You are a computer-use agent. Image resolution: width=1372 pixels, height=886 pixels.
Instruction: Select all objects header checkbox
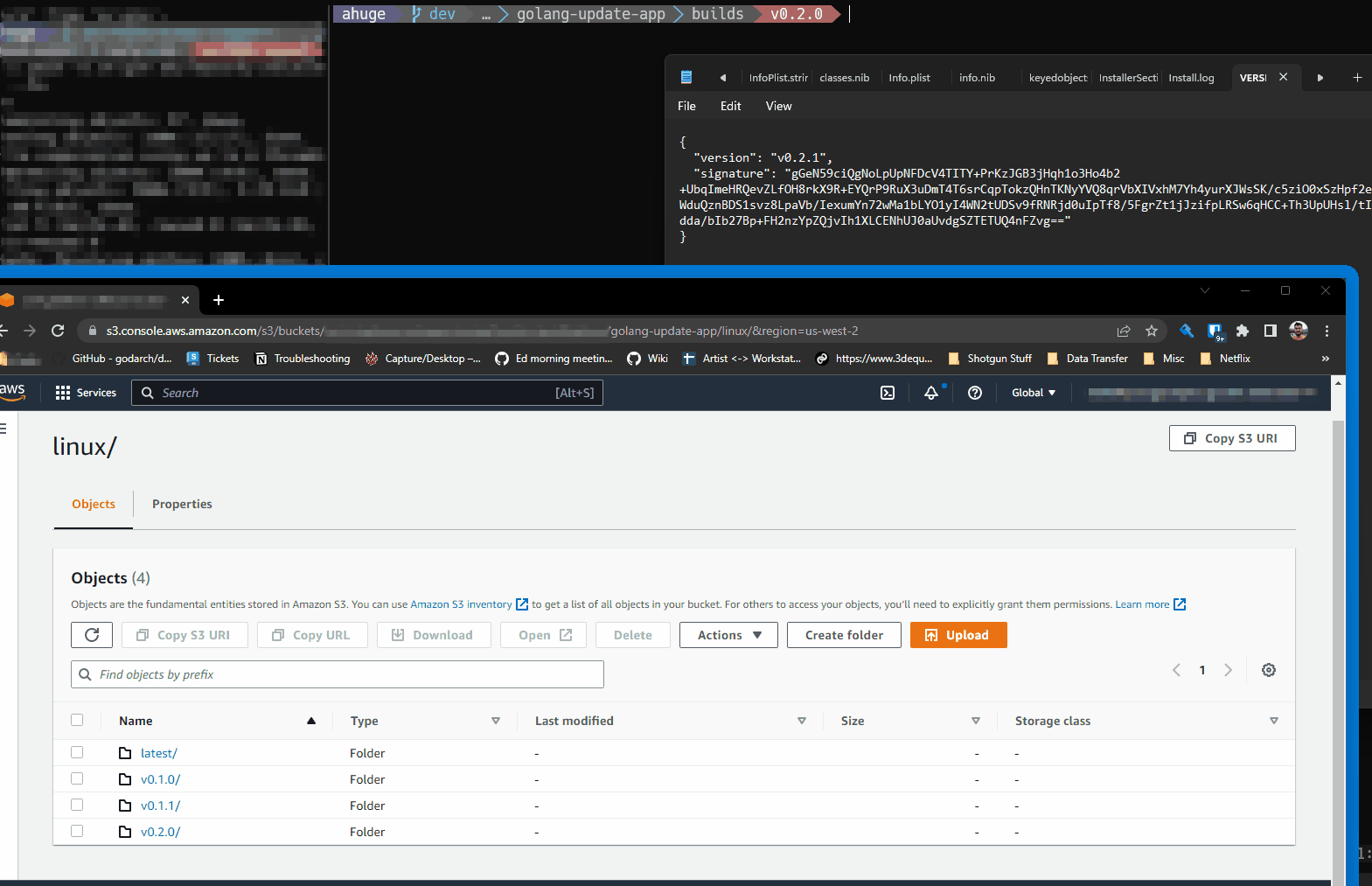(x=77, y=720)
